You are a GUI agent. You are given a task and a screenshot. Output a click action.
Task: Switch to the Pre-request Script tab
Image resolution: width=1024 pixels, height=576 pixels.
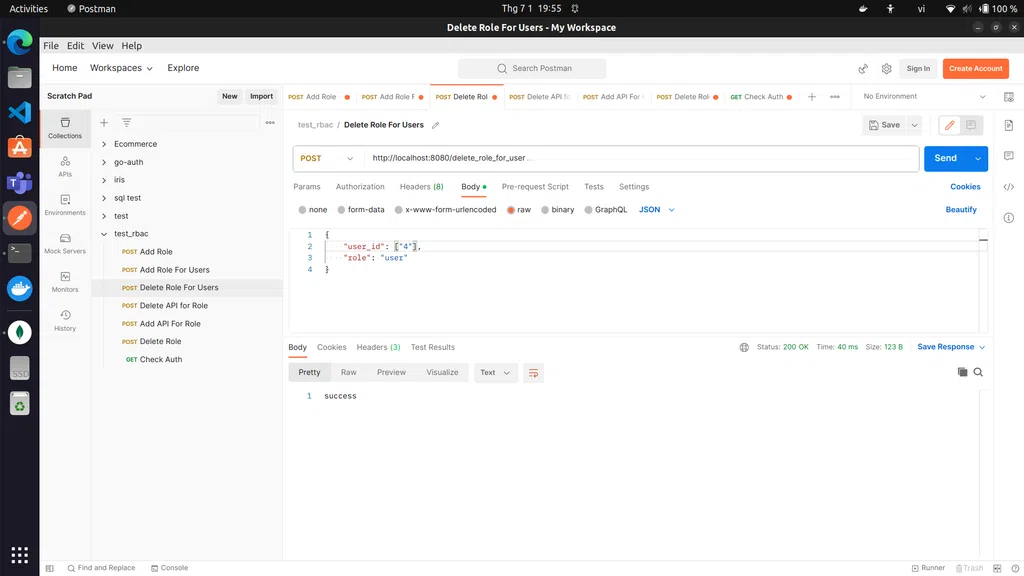535,187
